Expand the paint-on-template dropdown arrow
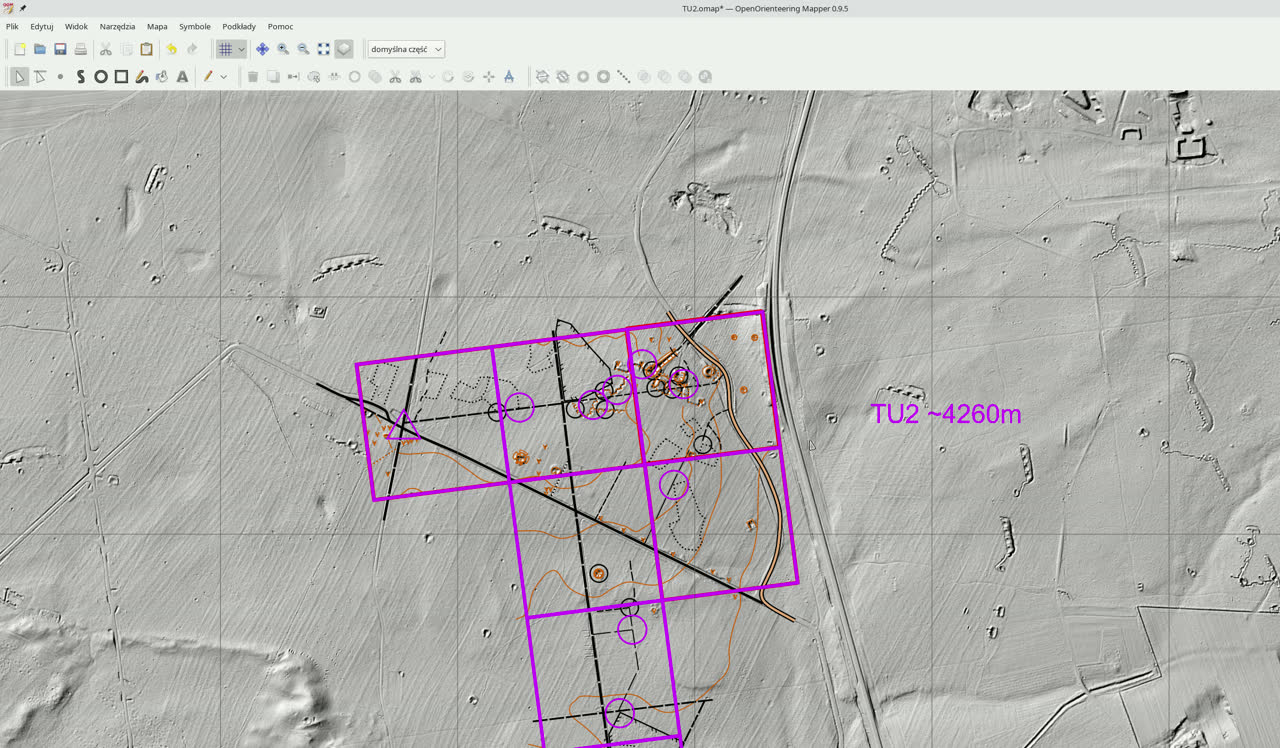This screenshot has height=748, width=1280. (x=223, y=76)
